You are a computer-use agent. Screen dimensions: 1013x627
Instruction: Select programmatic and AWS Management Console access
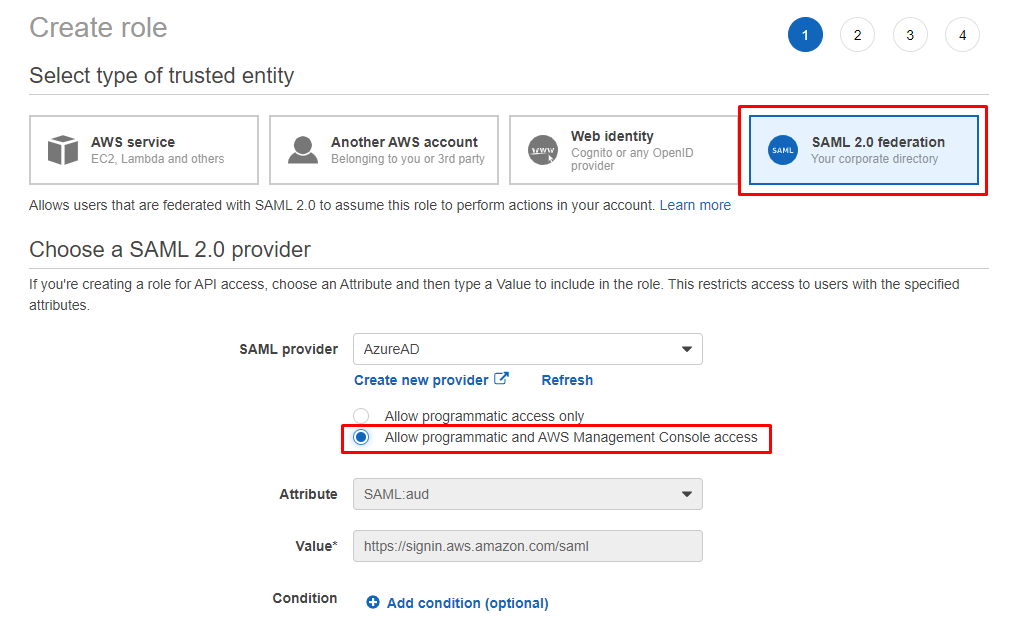click(x=362, y=437)
